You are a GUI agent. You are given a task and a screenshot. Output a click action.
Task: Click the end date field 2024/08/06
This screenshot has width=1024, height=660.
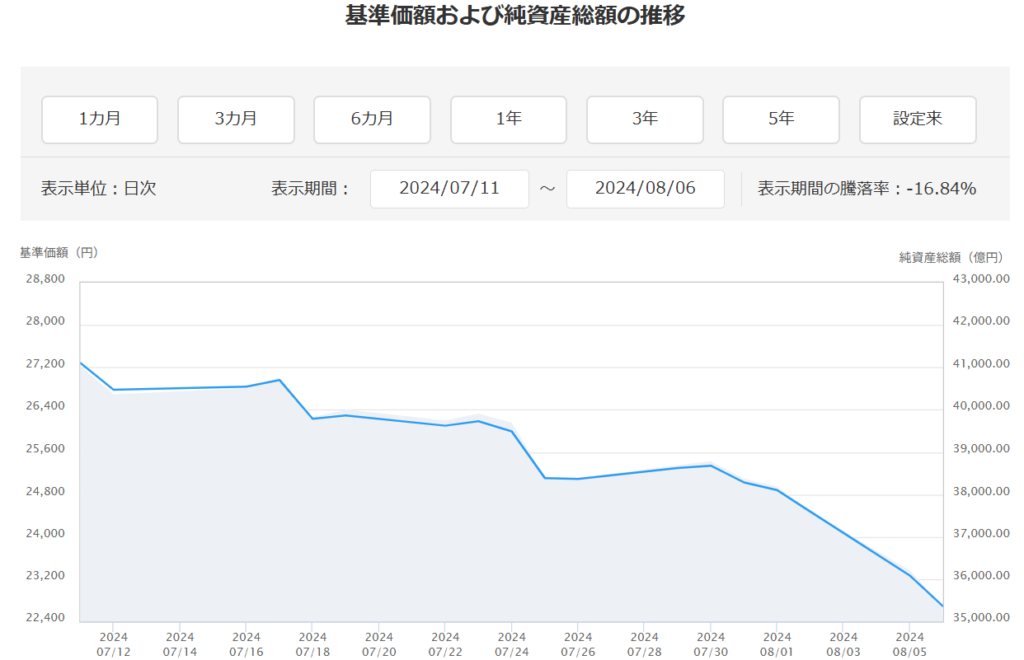(x=645, y=188)
